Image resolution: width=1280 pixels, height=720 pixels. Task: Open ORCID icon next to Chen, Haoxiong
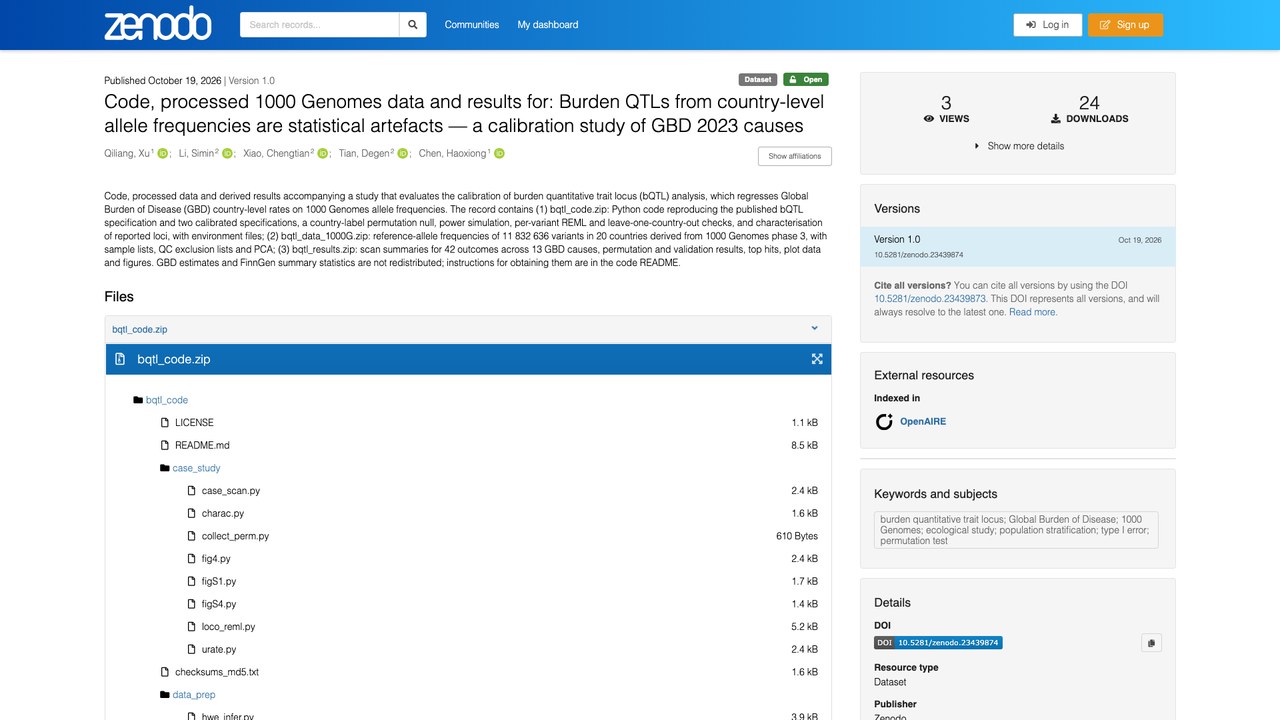coord(499,153)
